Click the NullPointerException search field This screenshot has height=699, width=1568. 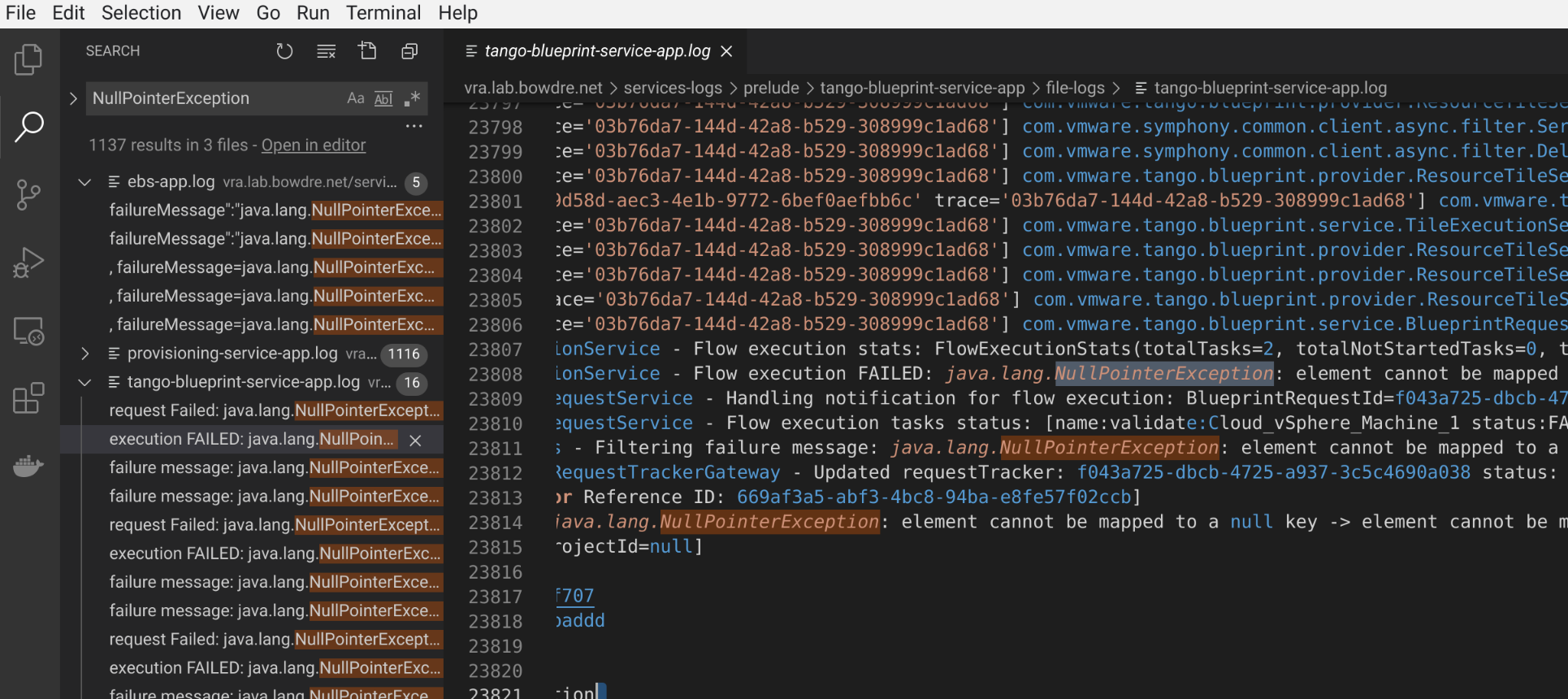click(215, 98)
